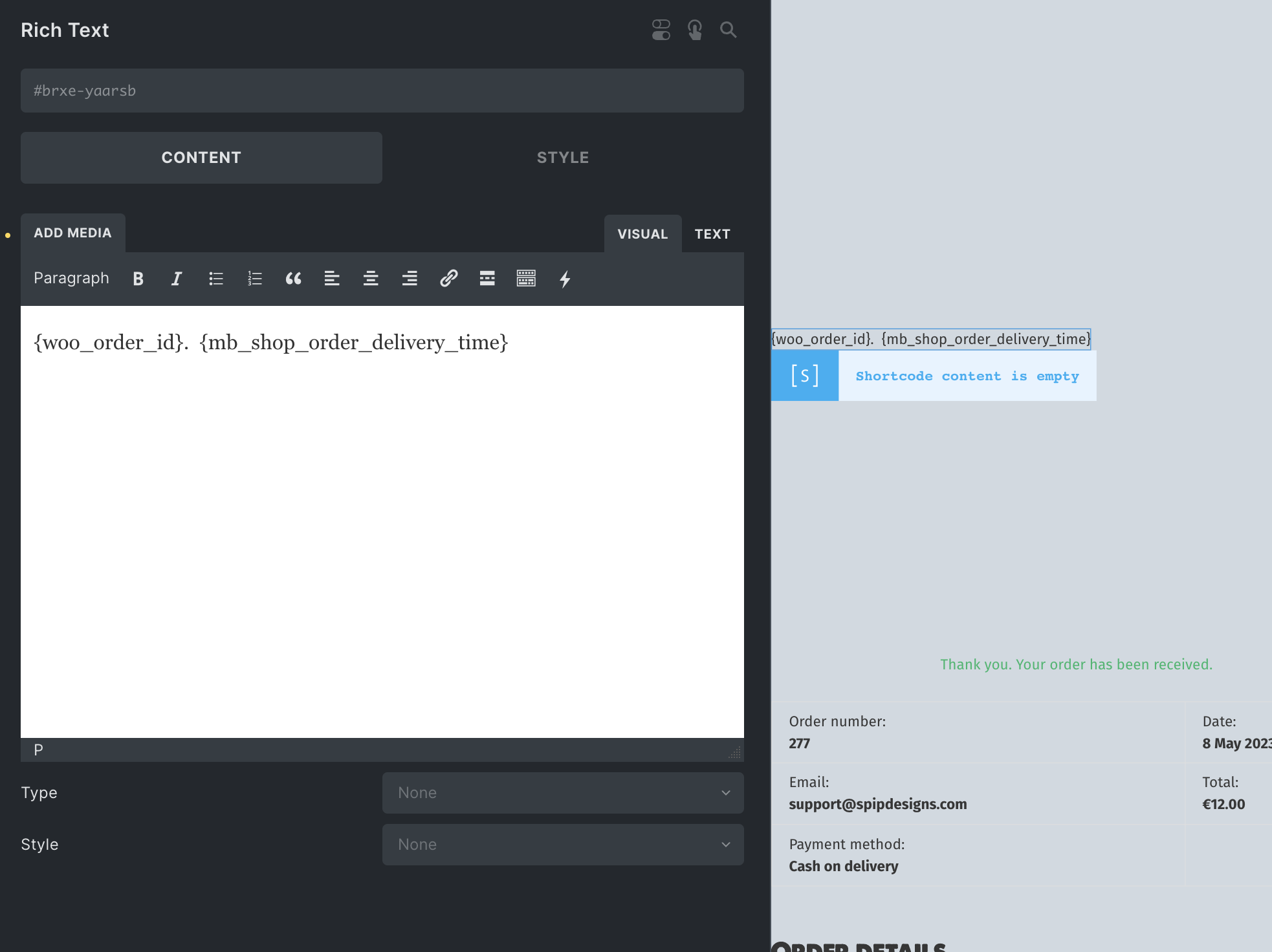Insert a numbered list

click(255, 279)
